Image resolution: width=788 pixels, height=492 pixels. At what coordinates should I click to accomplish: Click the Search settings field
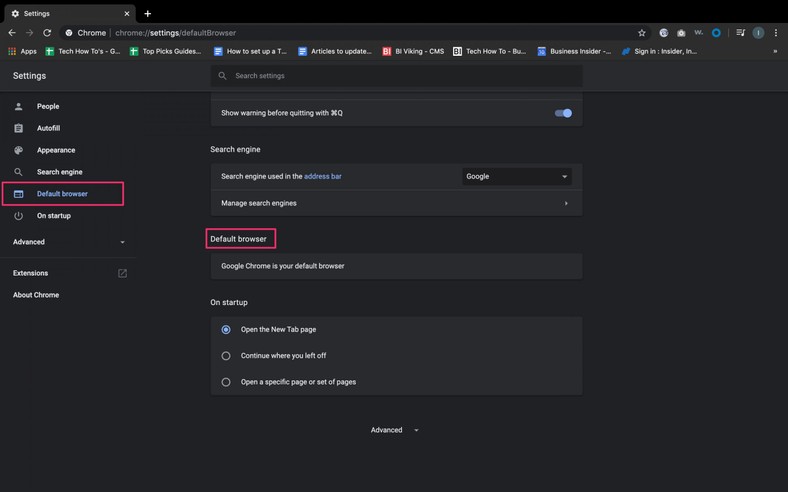click(x=400, y=76)
